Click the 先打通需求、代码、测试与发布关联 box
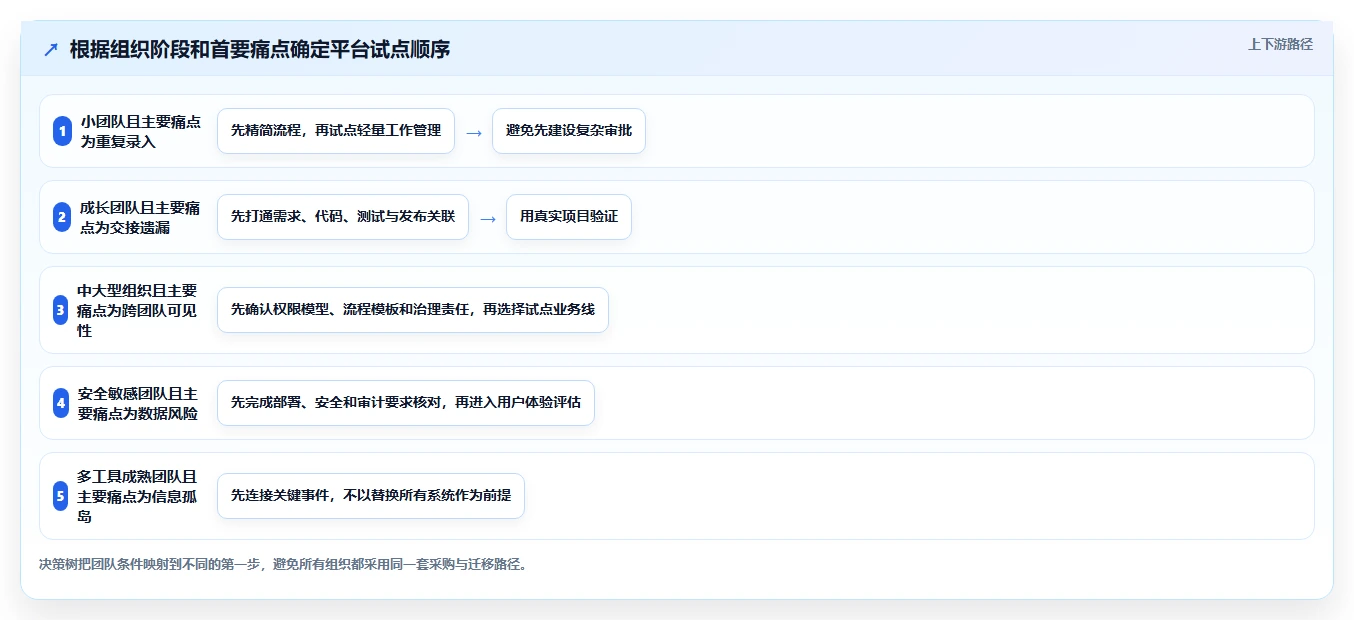Screen dimensions: 1354x620 point(343,217)
